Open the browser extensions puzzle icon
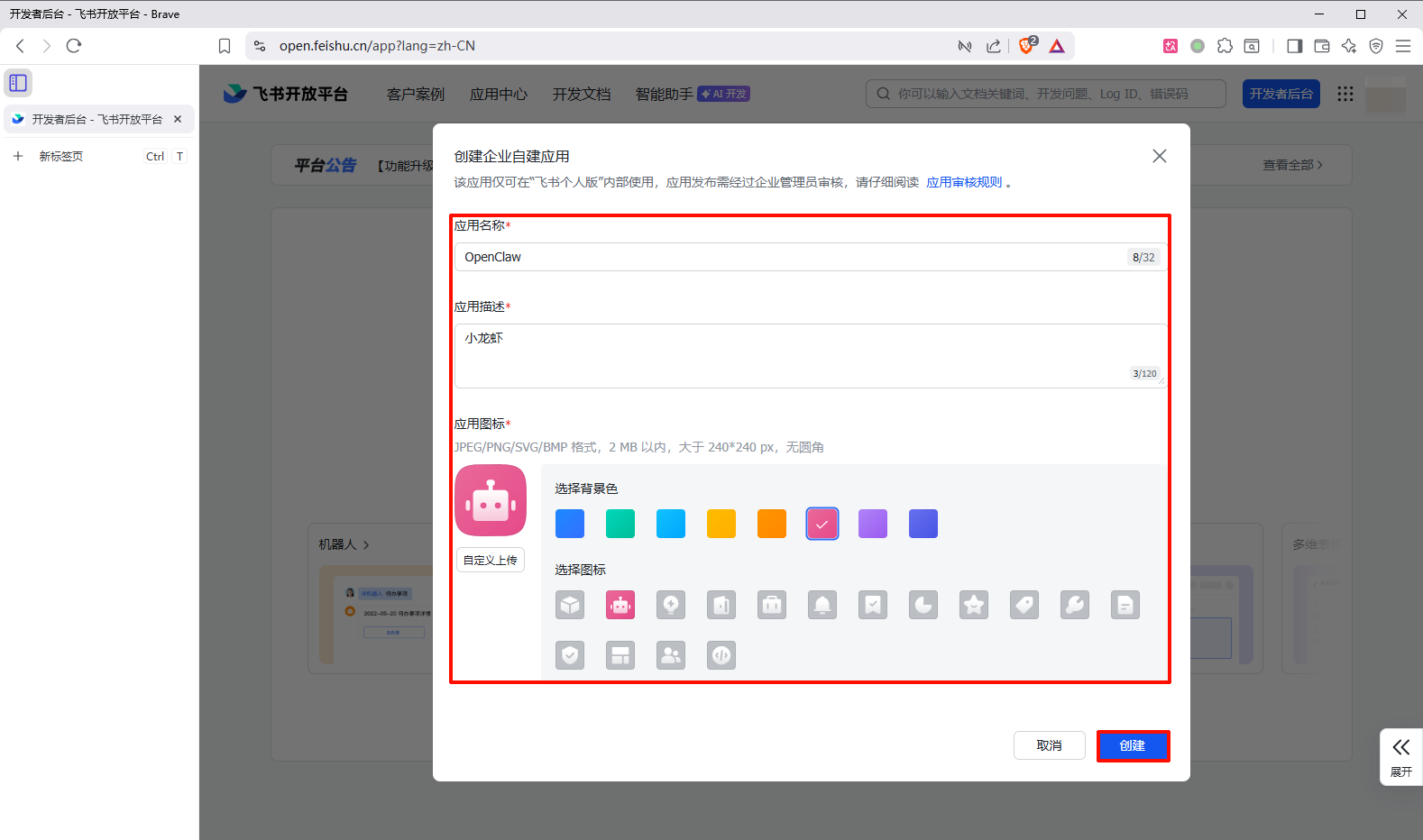The width and height of the screenshot is (1423, 840). (x=1225, y=46)
